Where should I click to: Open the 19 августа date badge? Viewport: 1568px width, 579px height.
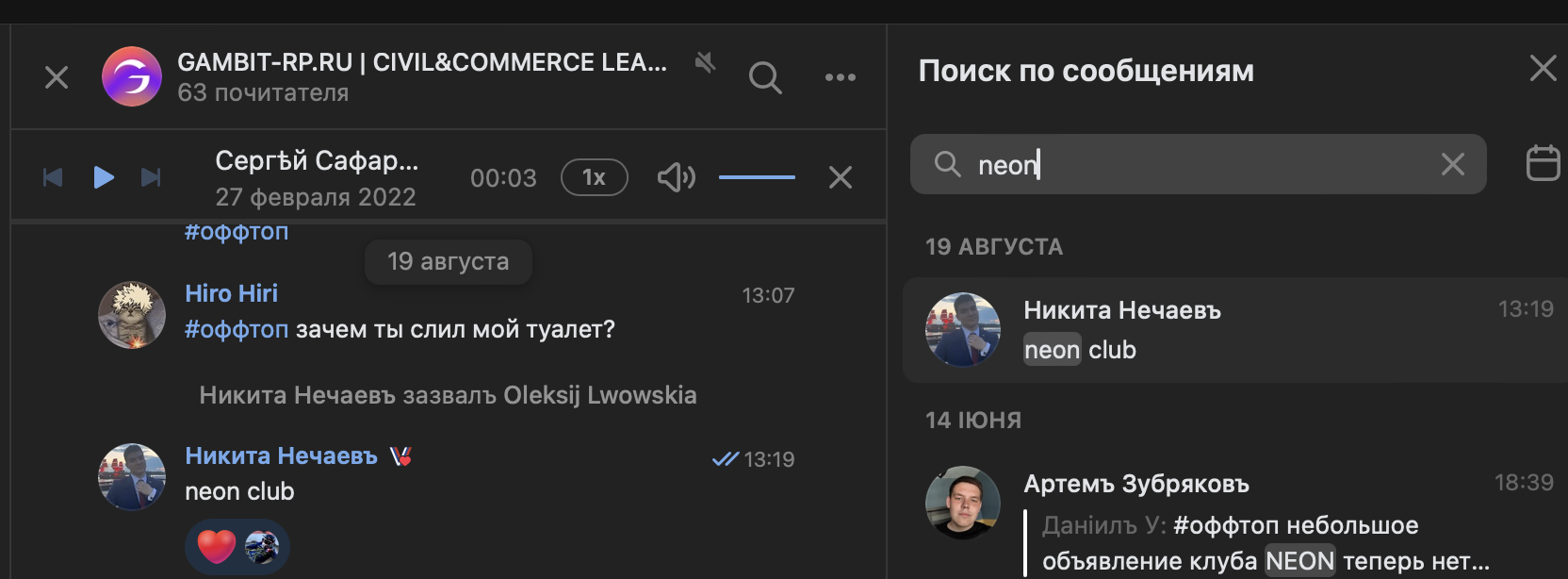[449, 261]
